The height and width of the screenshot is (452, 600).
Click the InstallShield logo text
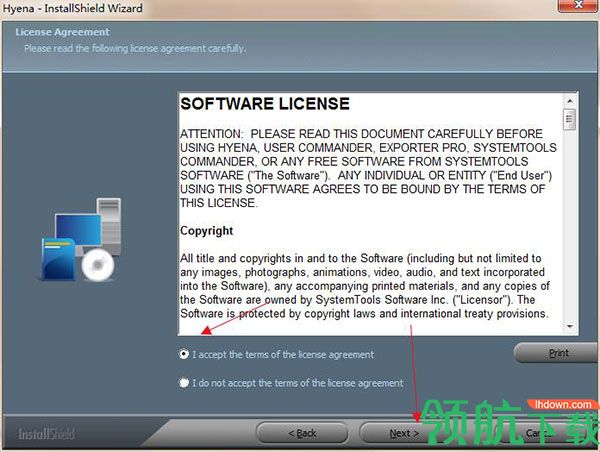click(46, 434)
